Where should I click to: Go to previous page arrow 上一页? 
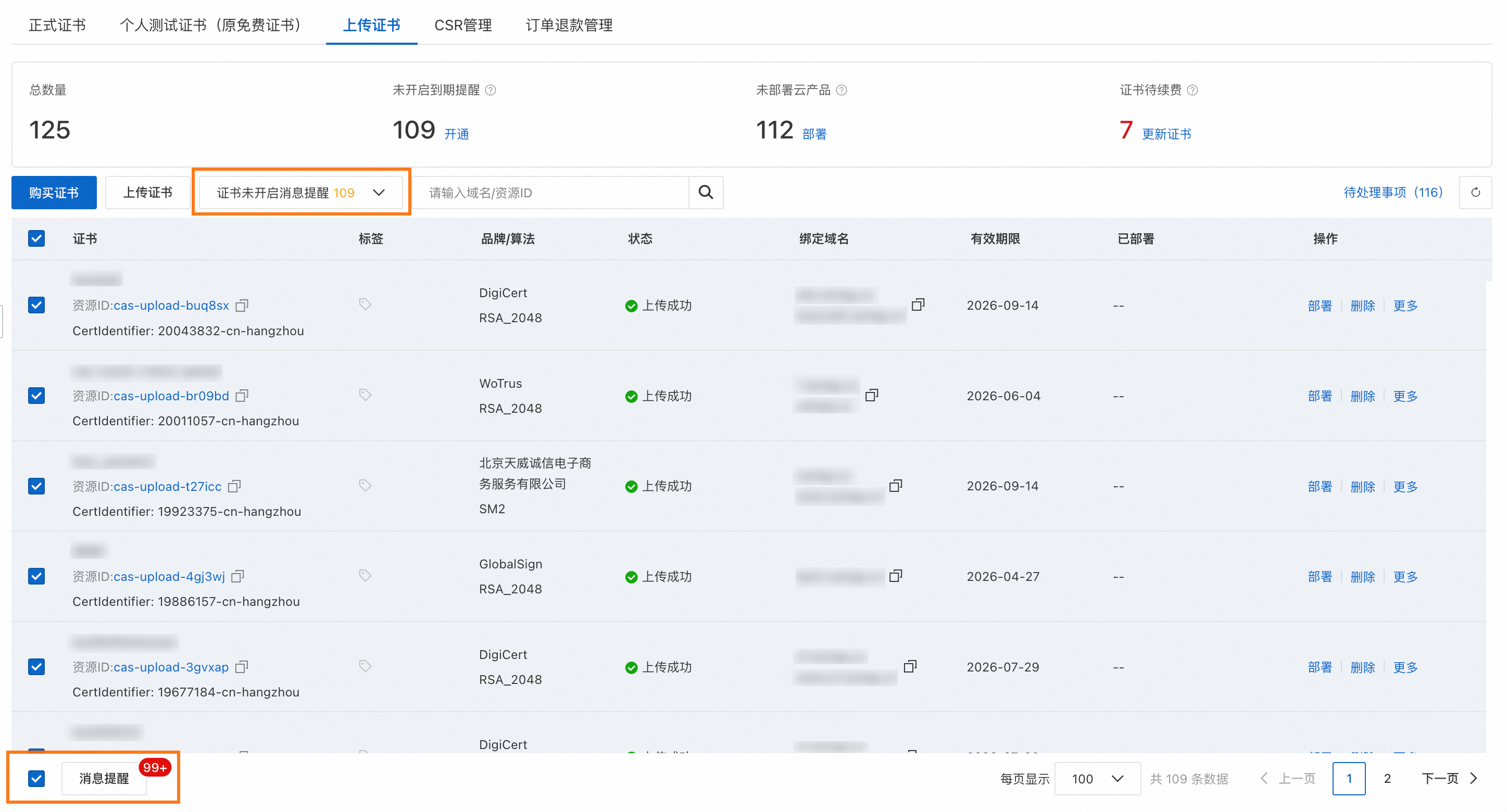point(1288,779)
